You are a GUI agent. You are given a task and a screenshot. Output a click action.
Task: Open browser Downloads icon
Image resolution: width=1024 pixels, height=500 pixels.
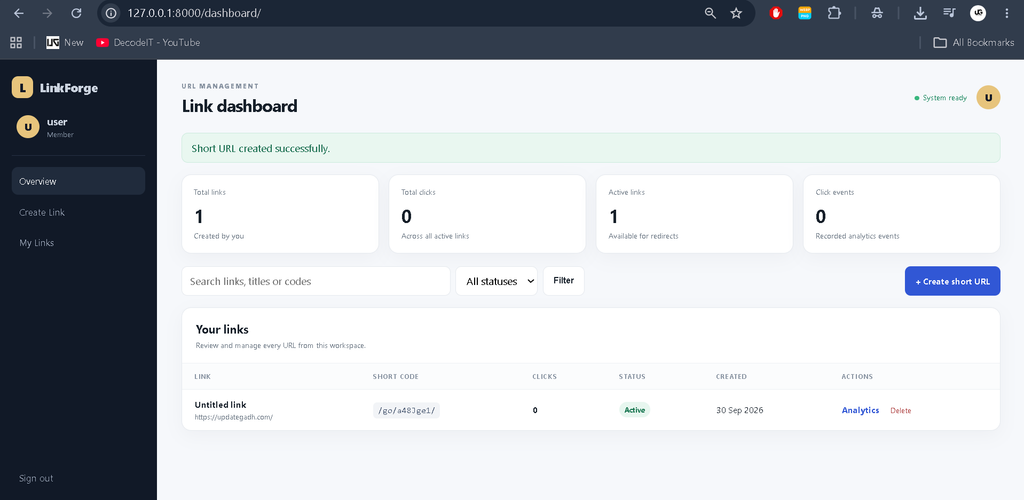point(920,13)
